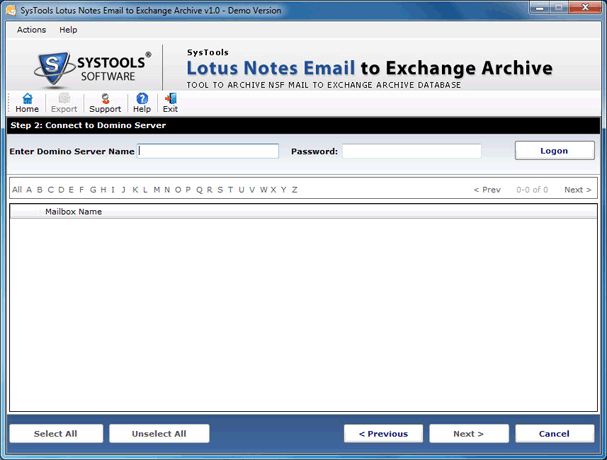Image resolution: width=607 pixels, height=460 pixels.
Task: Click the app icon in the title bar
Action: click(11, 10)
